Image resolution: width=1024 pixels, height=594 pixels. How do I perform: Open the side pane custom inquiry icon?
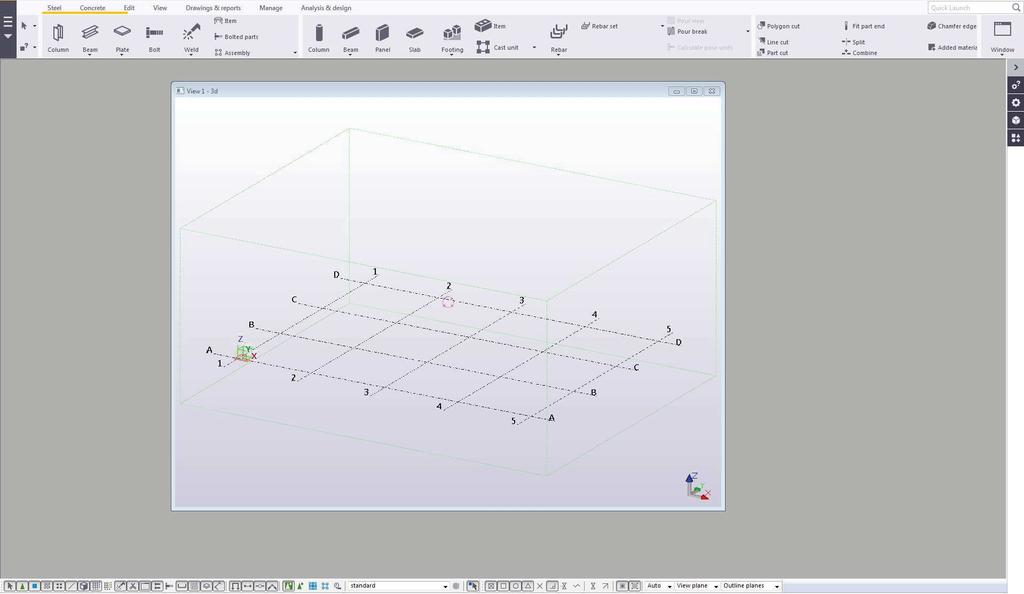[1016, 85]
